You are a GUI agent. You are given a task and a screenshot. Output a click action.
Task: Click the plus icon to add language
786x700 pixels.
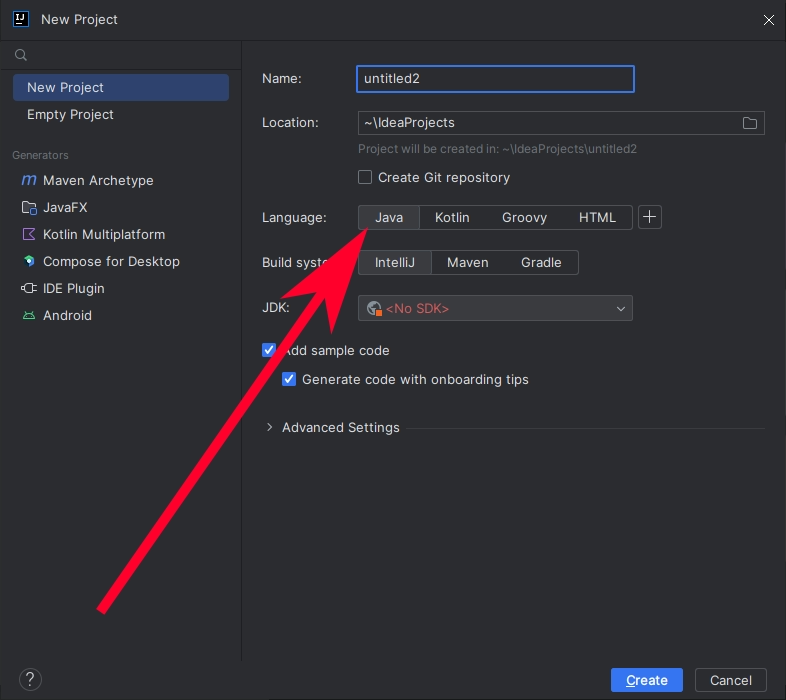tap(650, 217)
